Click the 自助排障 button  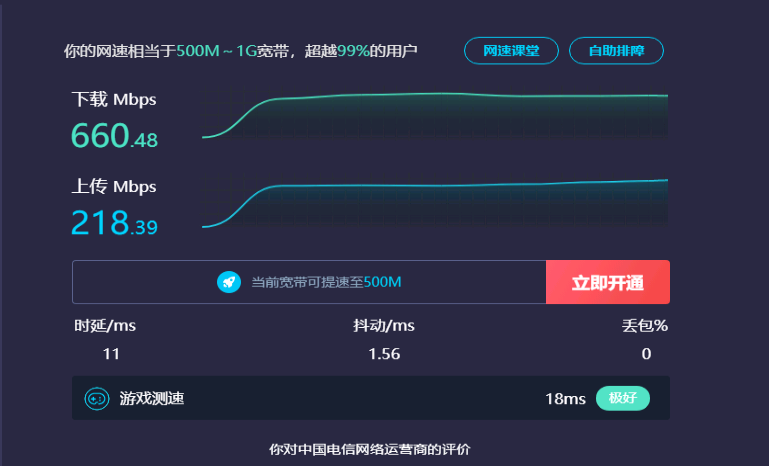(616, 51)
